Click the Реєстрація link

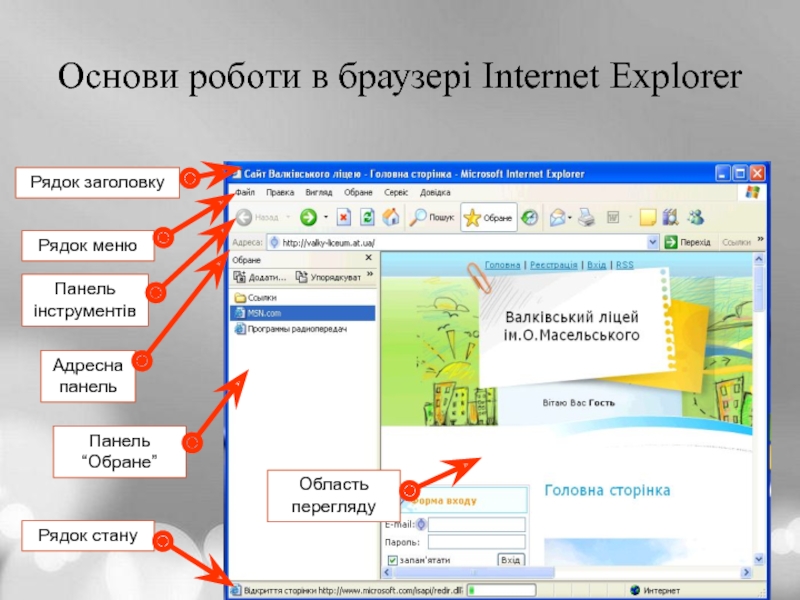pyautogui.click(x=554, y=265)
